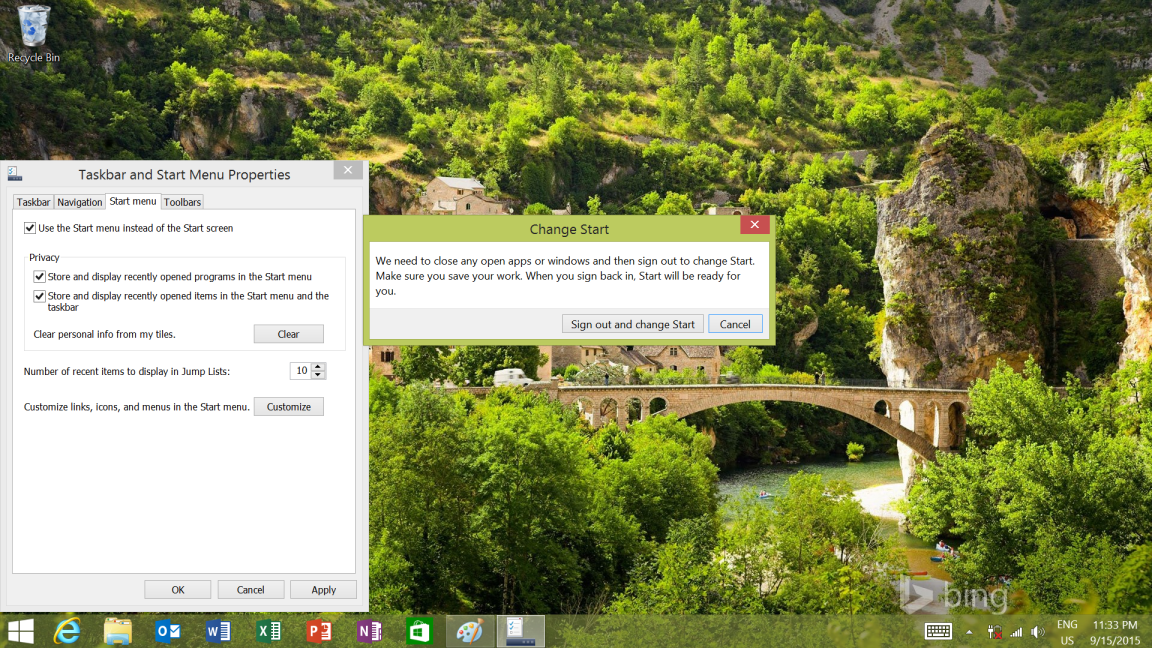
Task: Launch Word from the taskbar
Action: 218,631
